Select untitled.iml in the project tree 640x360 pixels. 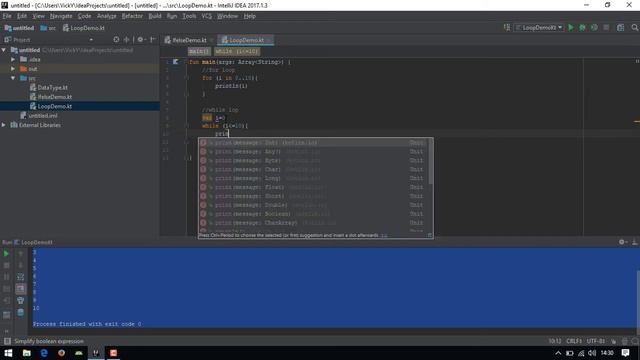(42, 116)
